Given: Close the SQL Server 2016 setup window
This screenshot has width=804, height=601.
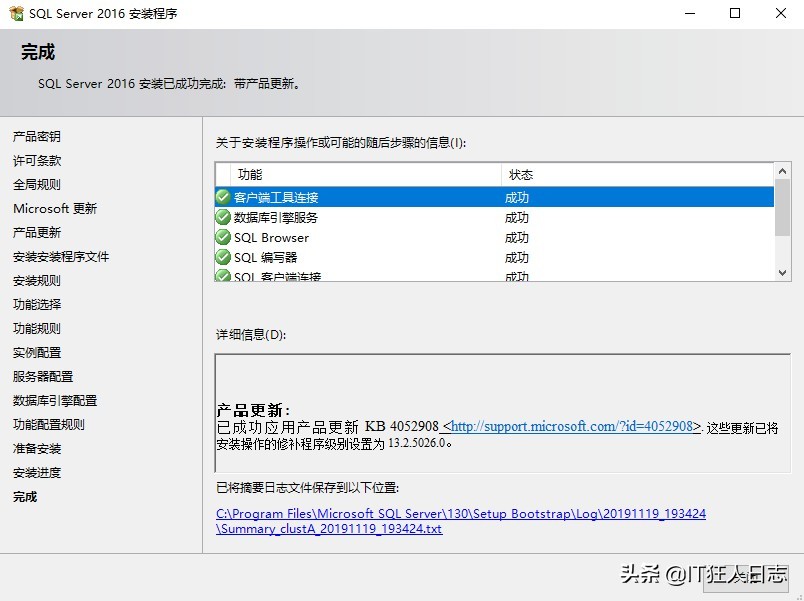Looking at the screenshot, I should (x=780, y=13).
